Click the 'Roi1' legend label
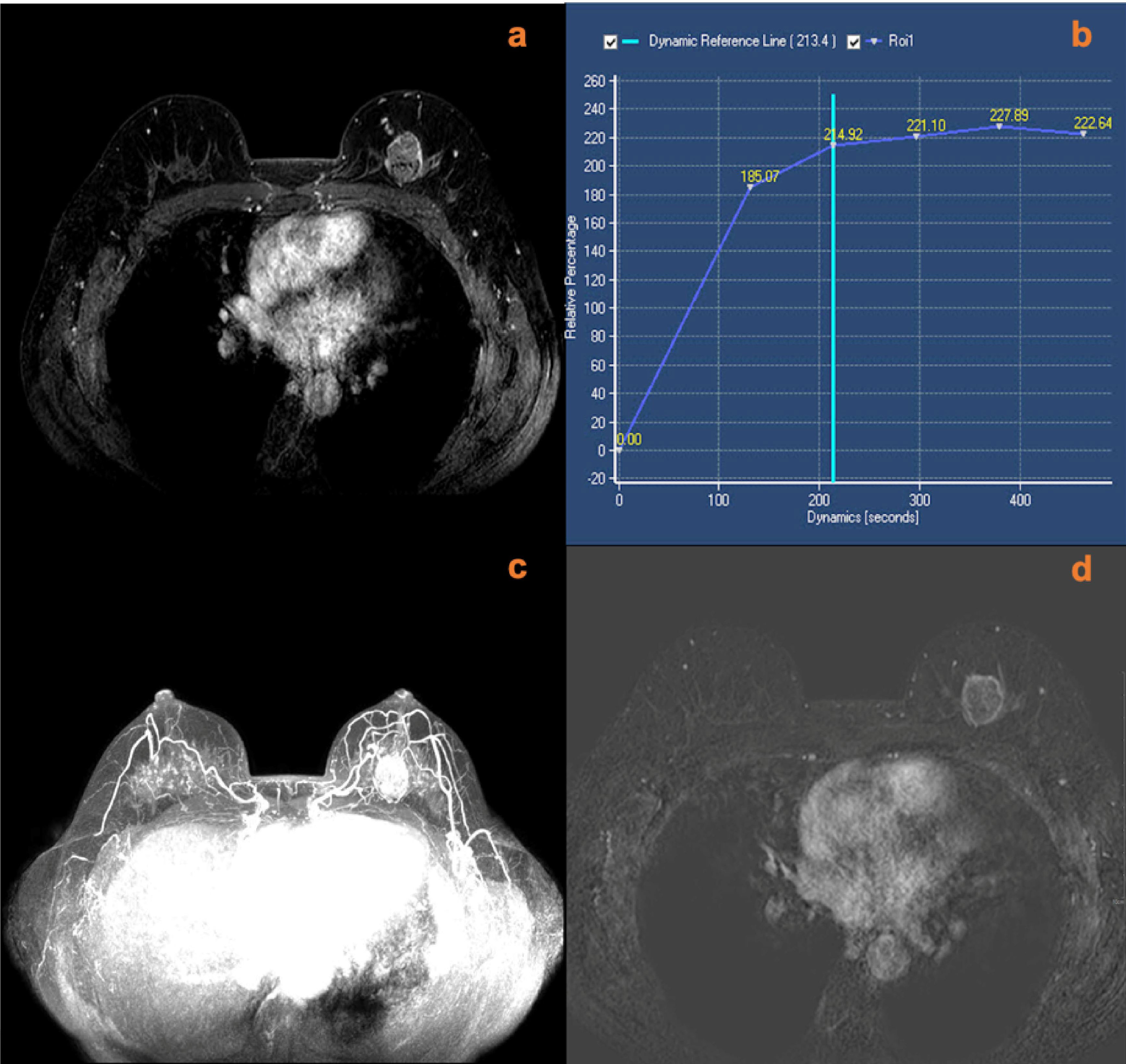 click(x=901, y=42)
